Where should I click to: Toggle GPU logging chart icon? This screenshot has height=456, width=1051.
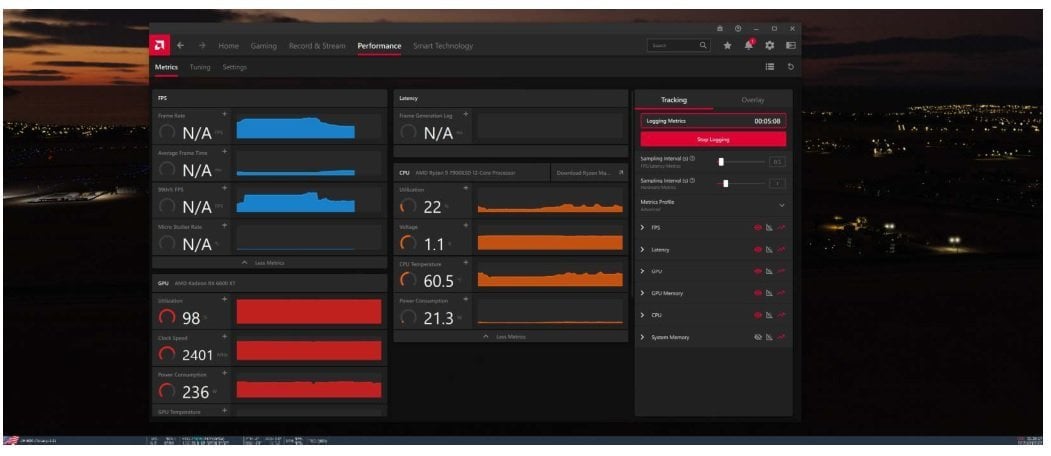coord(769,272)
